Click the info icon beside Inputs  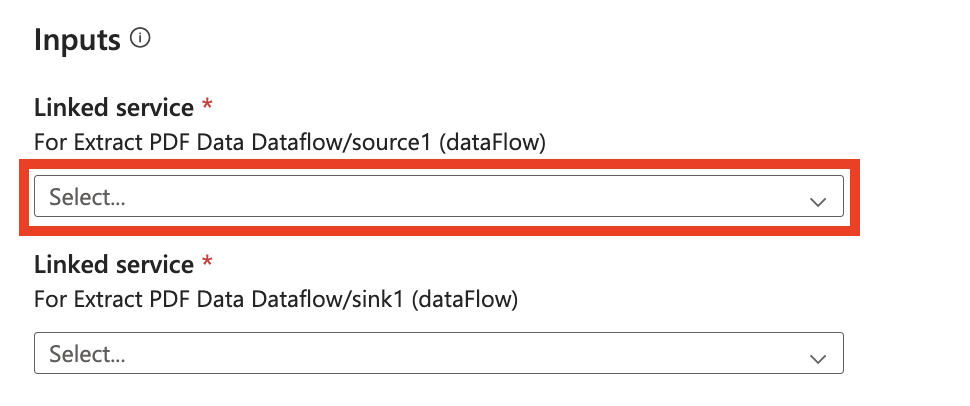pos(141,40)
